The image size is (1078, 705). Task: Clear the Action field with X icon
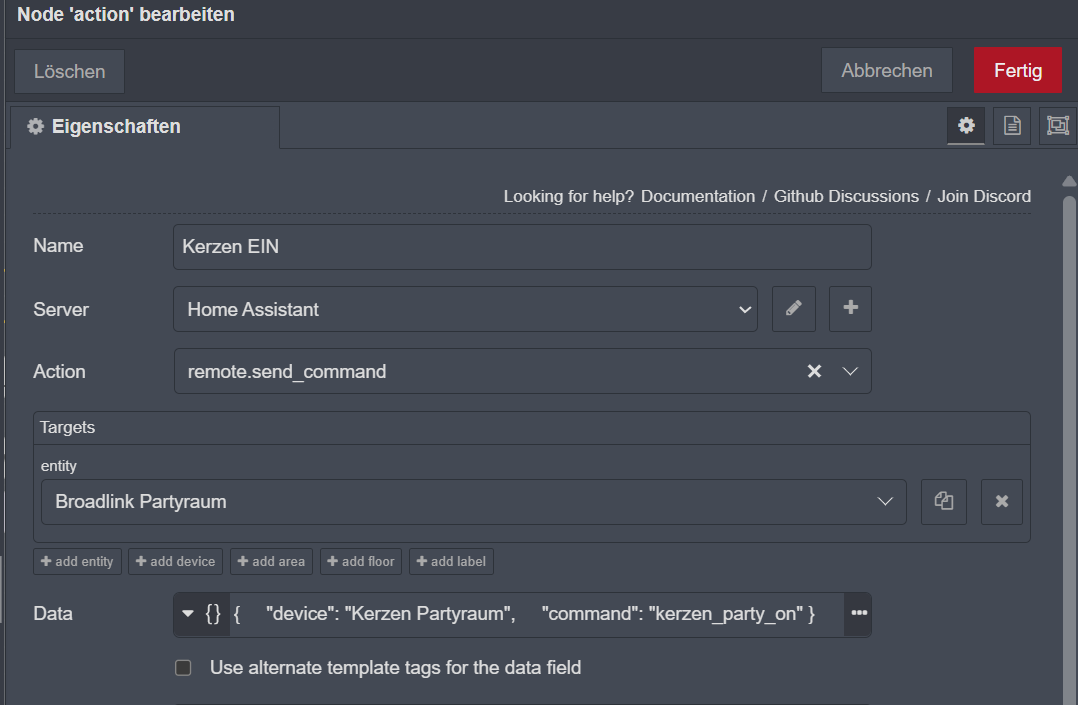pyautogui.click(x=814, y=371)
